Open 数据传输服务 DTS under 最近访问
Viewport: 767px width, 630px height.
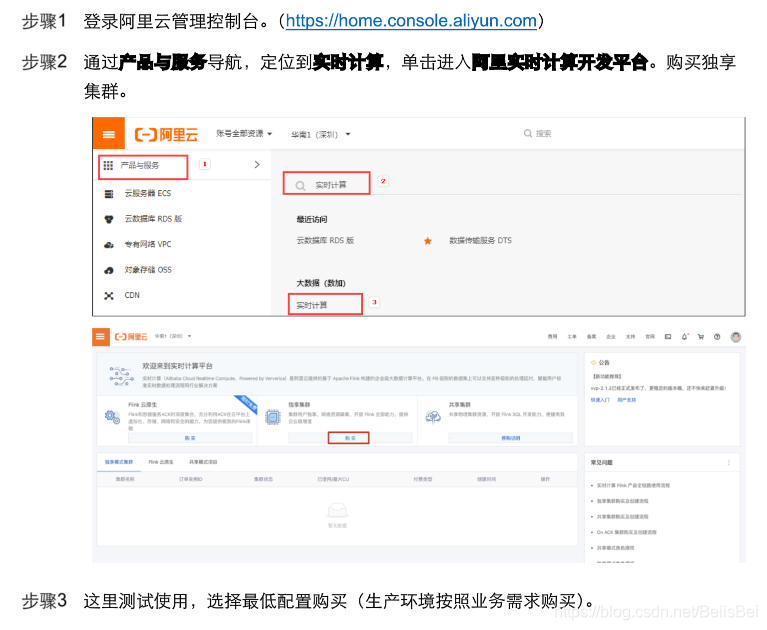coord(480,241)
